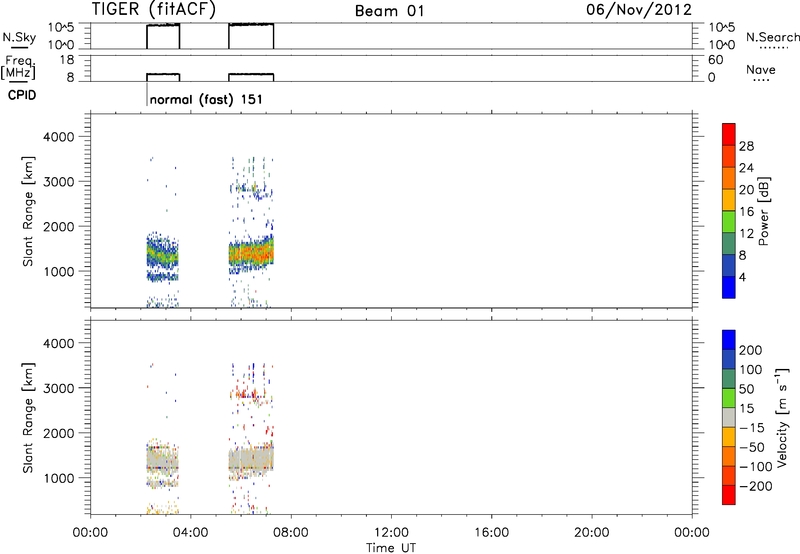Select the Beam 01 heading
The height and width of the screenshot is (554, 800).
coord(389,11)
